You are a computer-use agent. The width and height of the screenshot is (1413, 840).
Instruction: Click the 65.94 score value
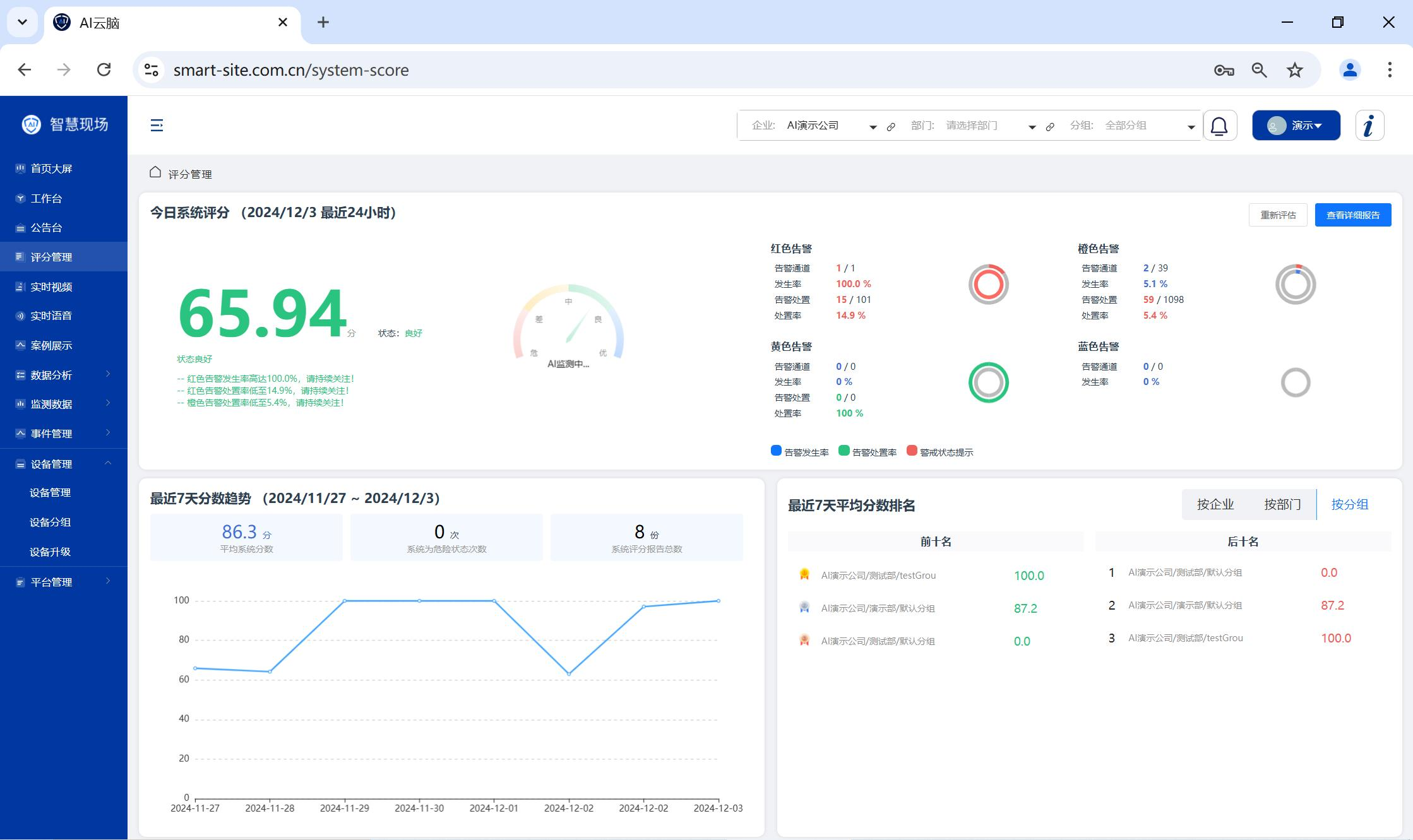(x=263, y=313)
